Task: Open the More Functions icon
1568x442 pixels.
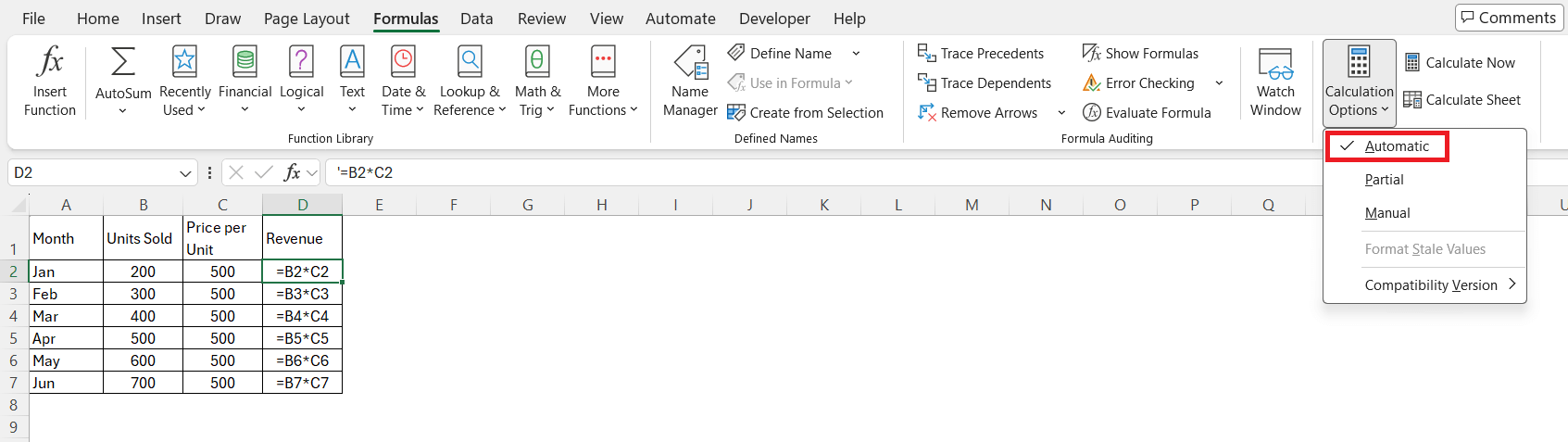Action: click(x=603, y=61)
